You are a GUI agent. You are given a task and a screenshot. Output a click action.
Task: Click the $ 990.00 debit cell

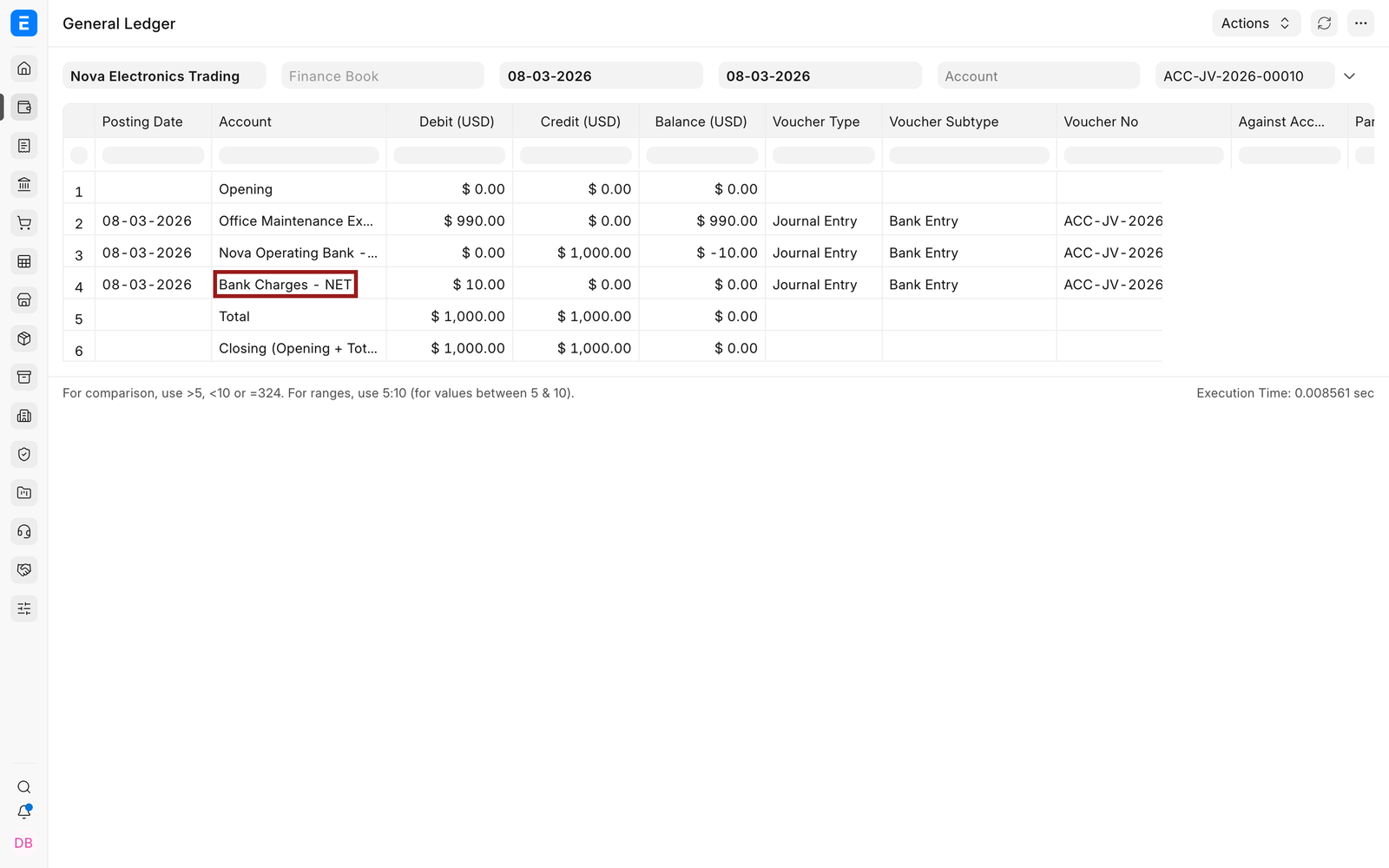pyautogui.click(x=450, y=220)
